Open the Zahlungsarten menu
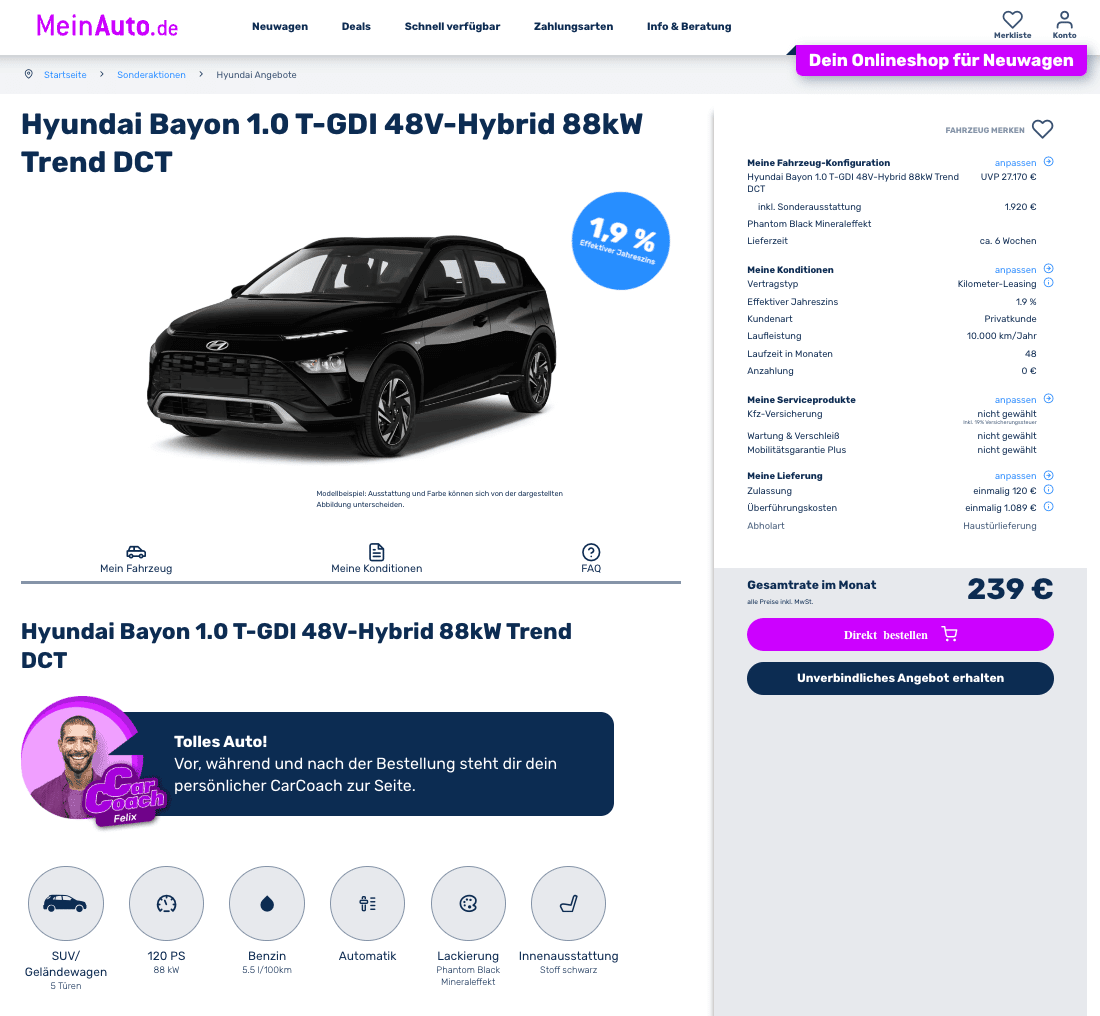 (574, 27)
